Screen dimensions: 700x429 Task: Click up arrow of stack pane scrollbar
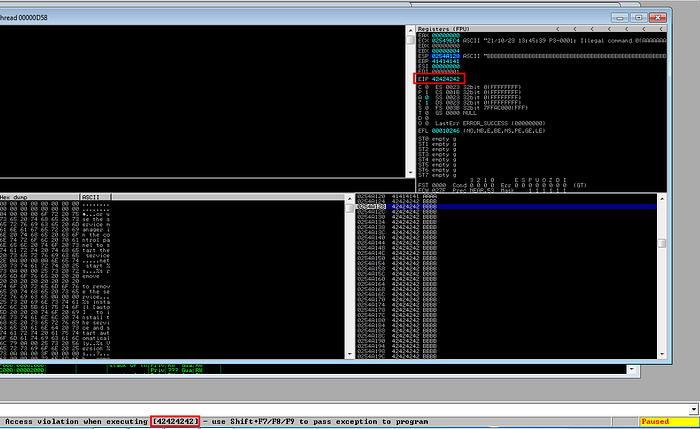[x=662, y=199]
